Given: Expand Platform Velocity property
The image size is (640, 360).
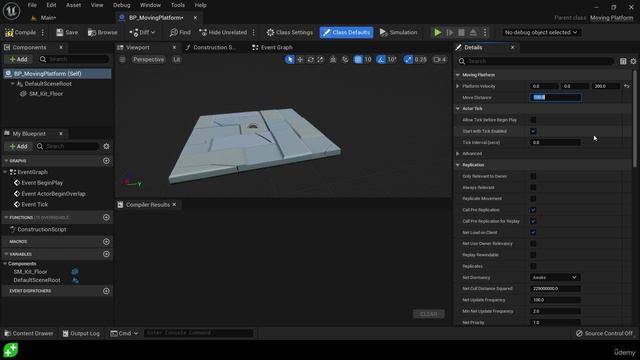Looking at the screenshot, I should pos(458,86).
